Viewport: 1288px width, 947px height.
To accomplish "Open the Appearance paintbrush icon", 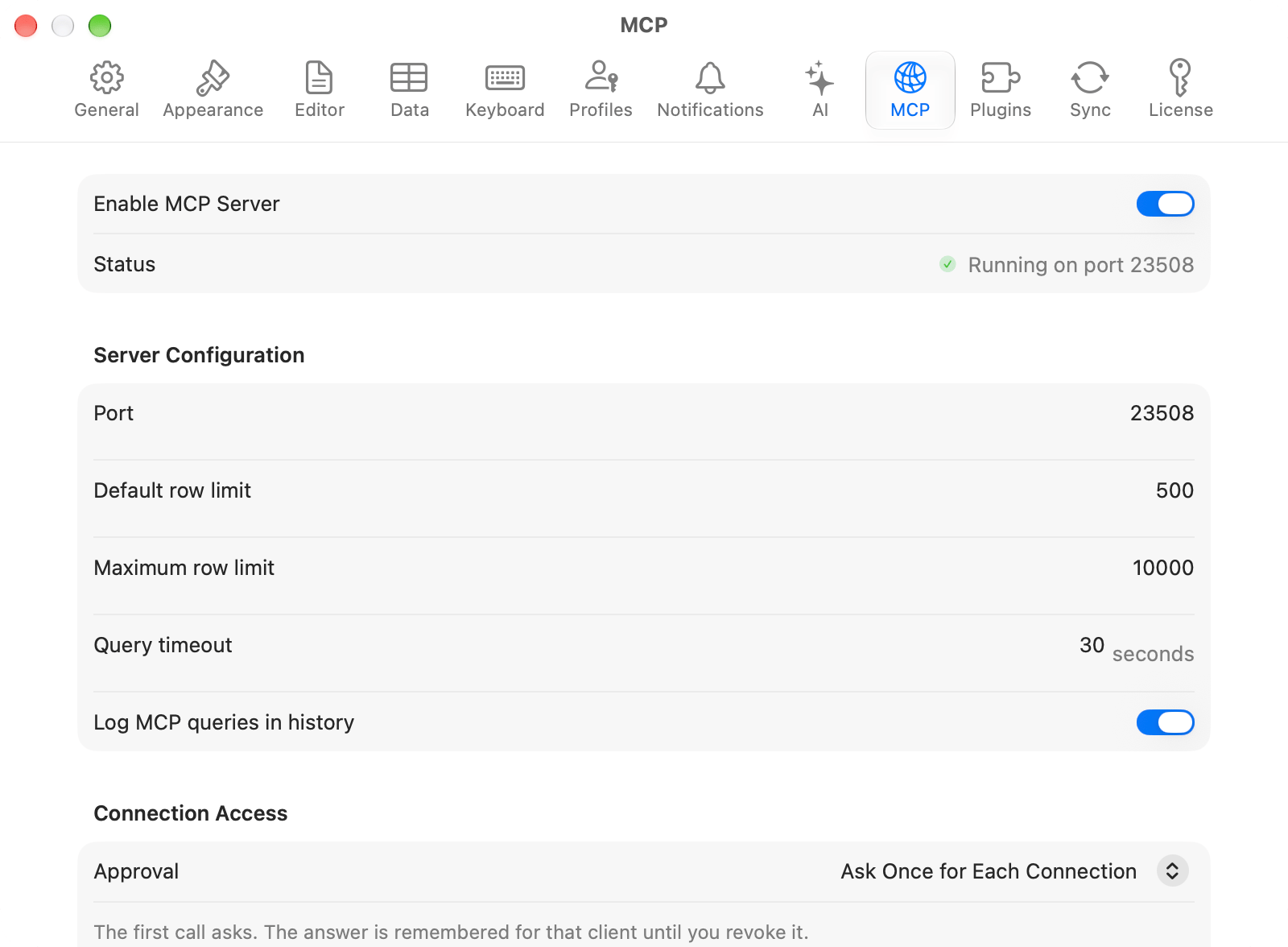I will [213, 78].
